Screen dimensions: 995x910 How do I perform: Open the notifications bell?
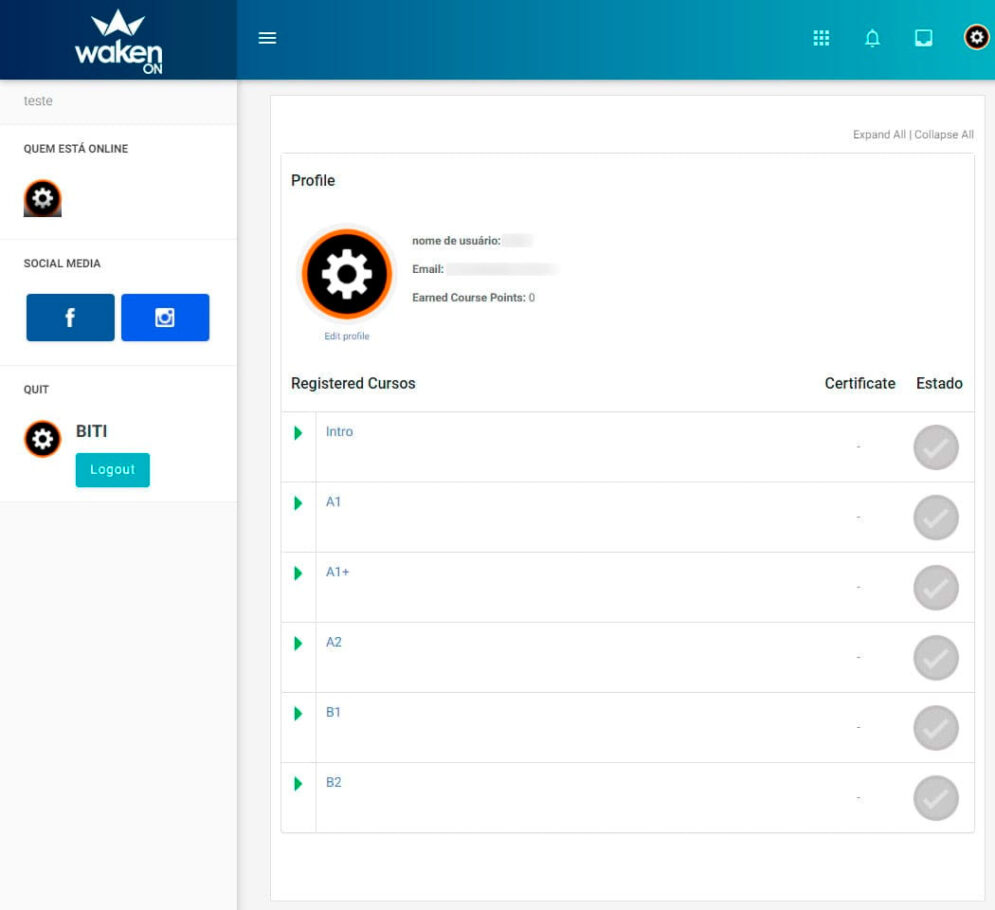872,38
